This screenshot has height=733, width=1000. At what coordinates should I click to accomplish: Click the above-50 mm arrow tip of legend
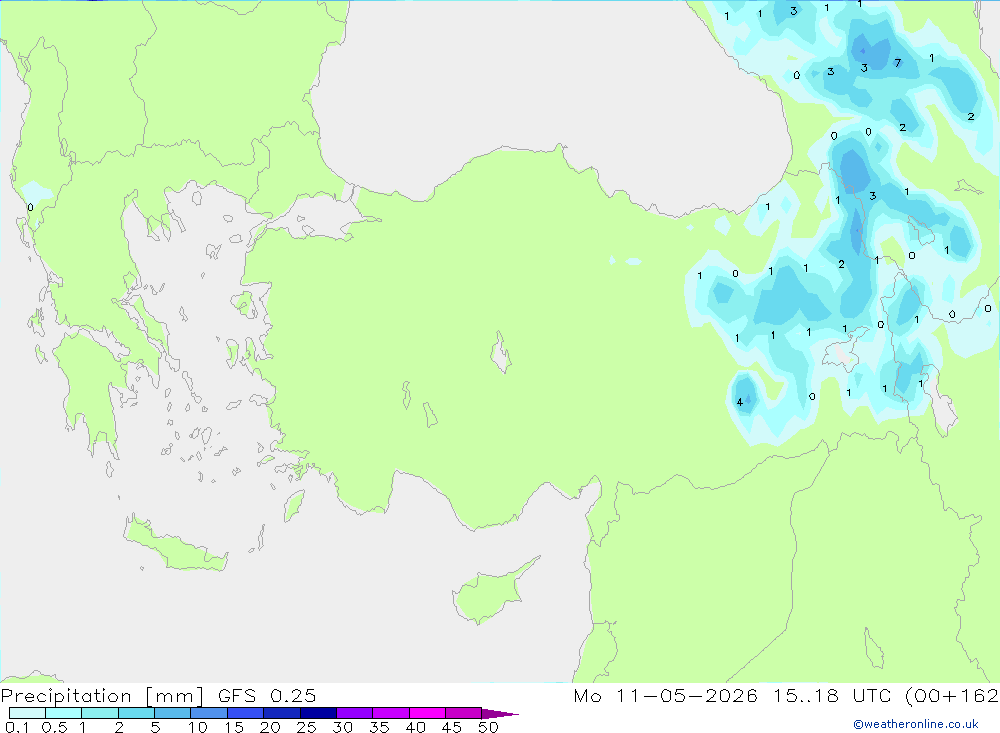(x=500, y=713)
